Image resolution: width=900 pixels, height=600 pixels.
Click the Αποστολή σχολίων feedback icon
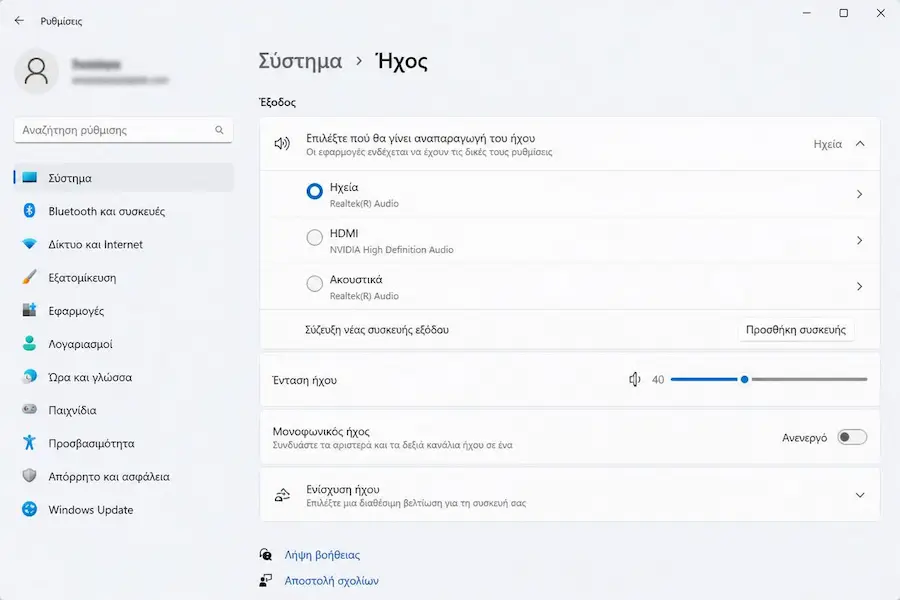(265, 580)
